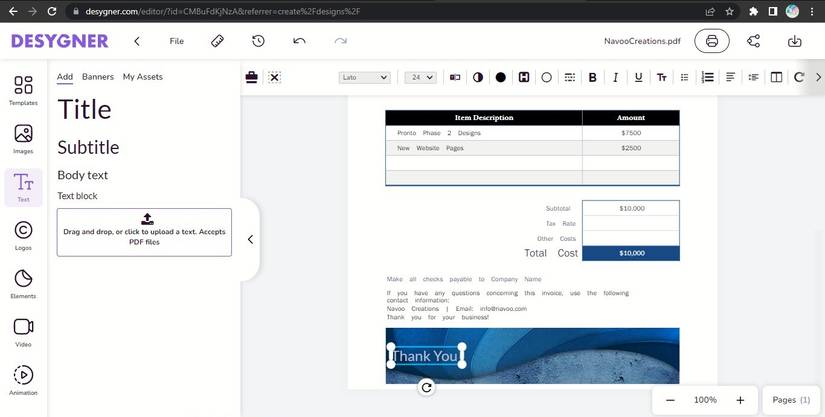The image size is (825, 417).
Task: Add Body text
Action: pyautogui.click(x=83, y=175)
